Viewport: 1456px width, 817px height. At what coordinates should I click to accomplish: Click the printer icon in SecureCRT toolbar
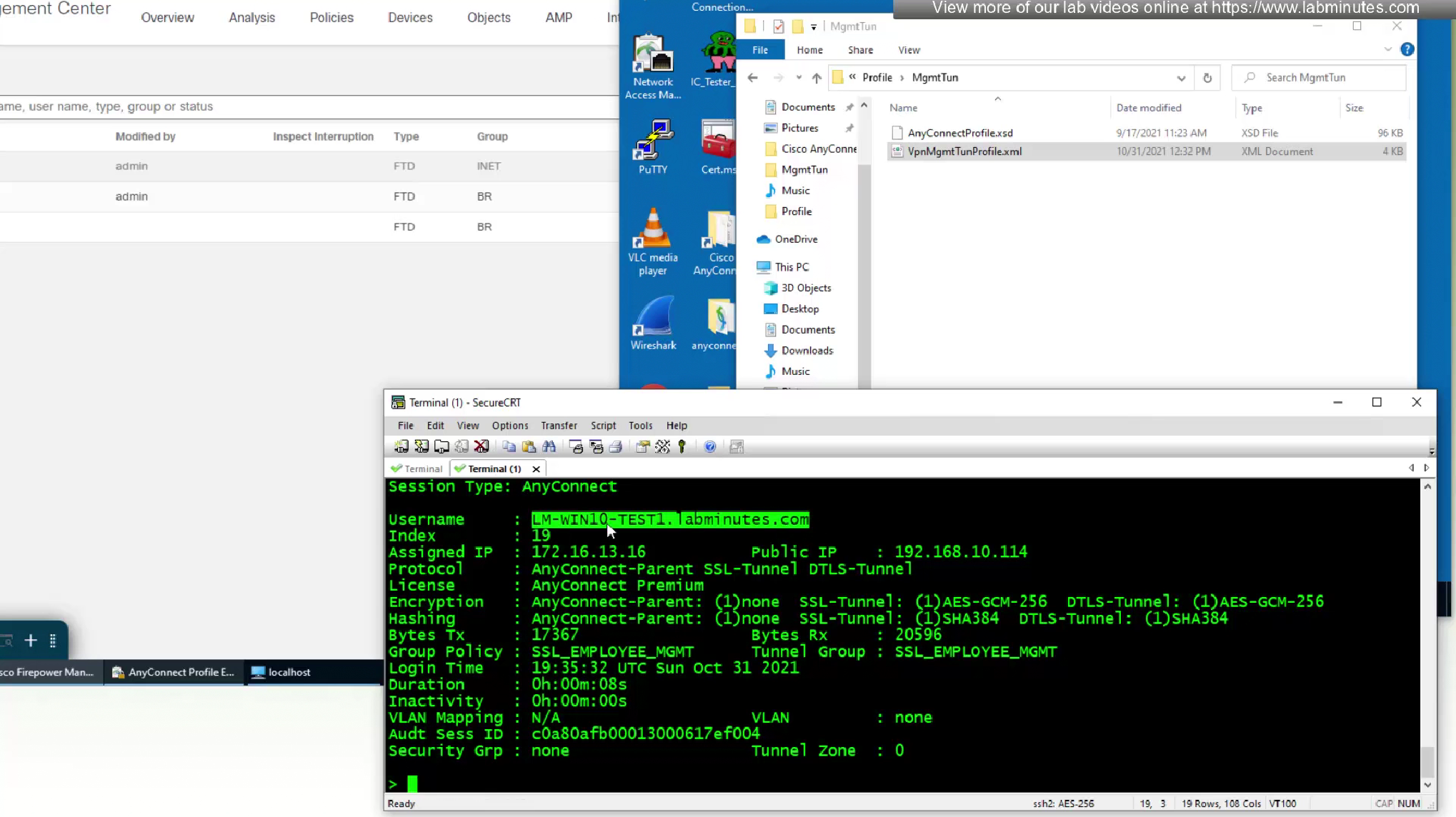pos(615,447)
